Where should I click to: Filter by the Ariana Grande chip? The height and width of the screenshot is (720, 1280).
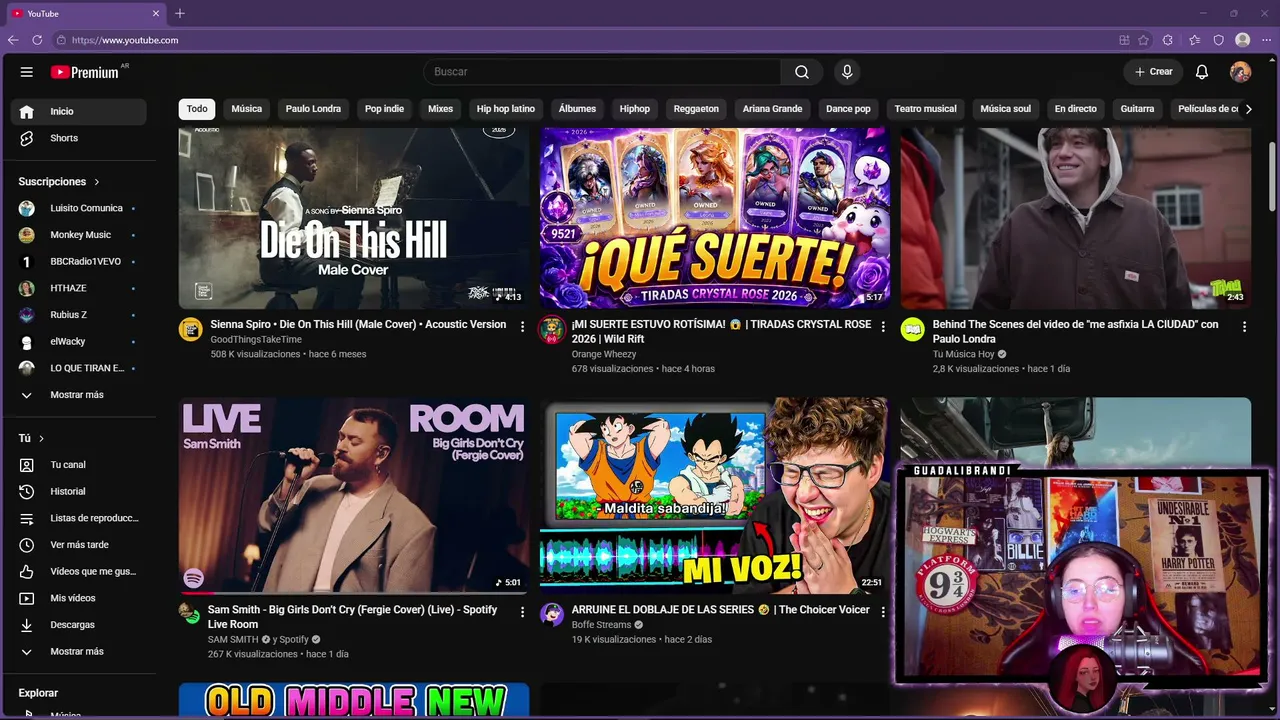[772, 109]
